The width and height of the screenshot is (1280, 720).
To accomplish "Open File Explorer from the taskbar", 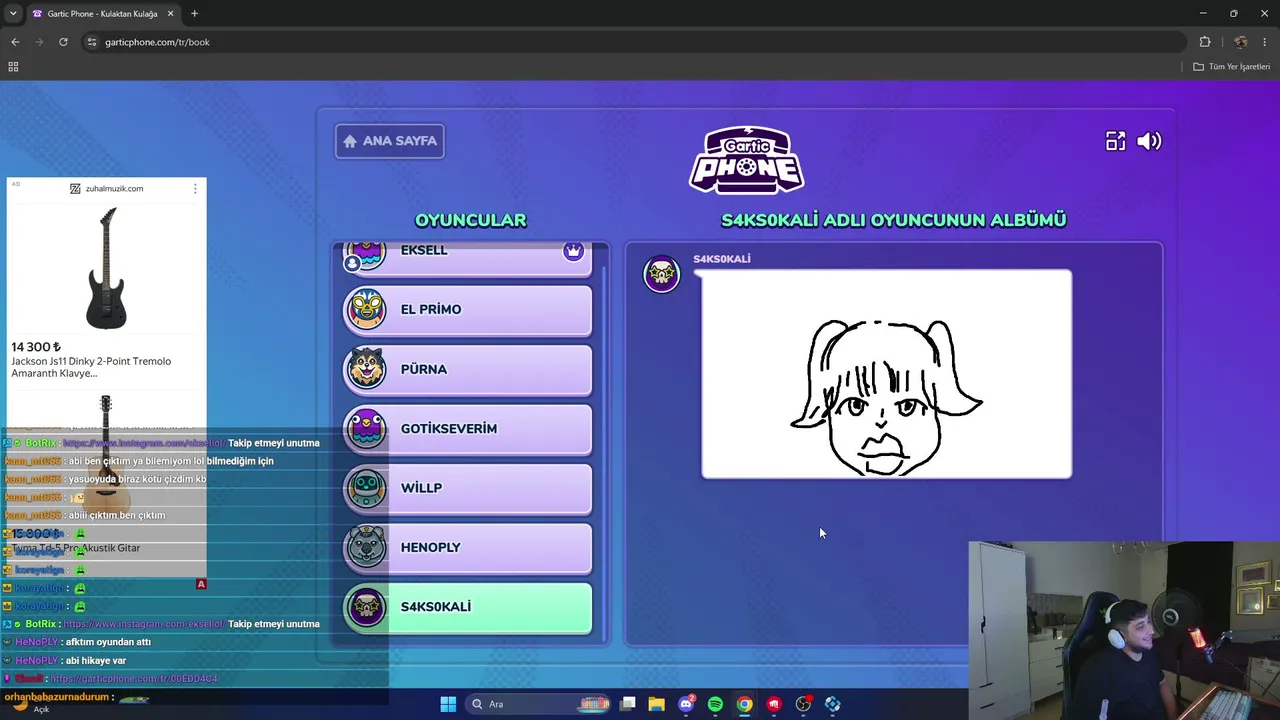I will pyautogui.click(x=656, y=704).
